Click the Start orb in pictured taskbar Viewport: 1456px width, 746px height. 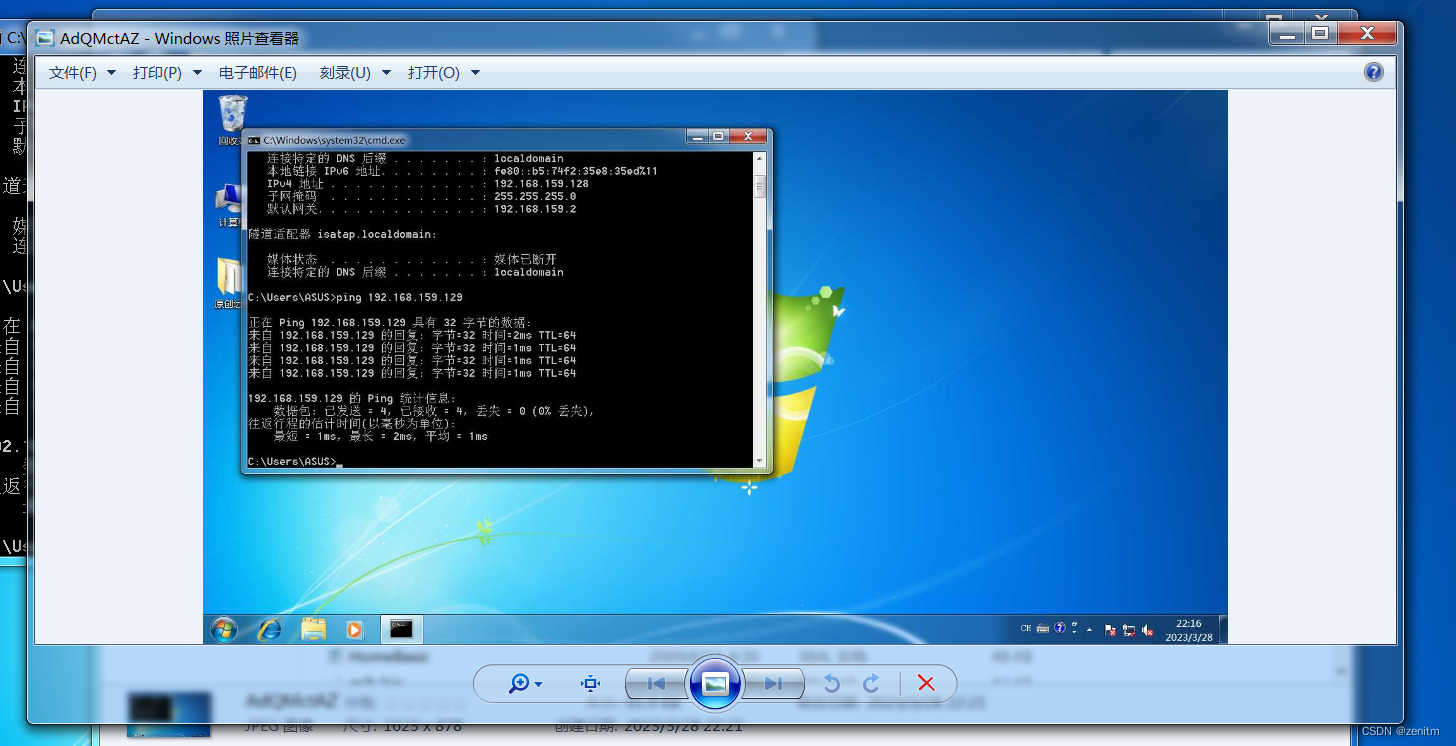(x=224, y=629)
